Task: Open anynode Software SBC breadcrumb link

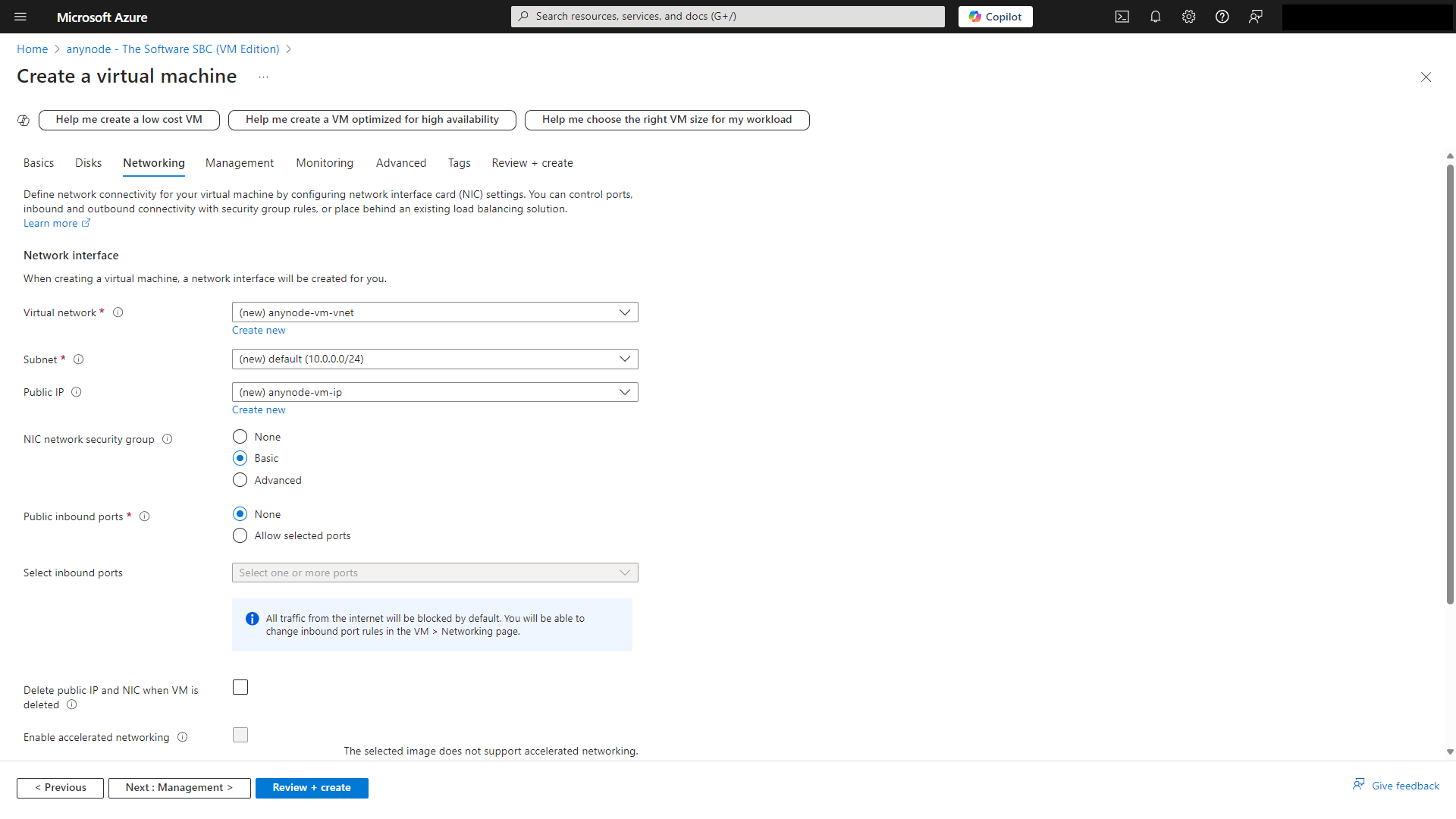Action: (x=173, y=49)
